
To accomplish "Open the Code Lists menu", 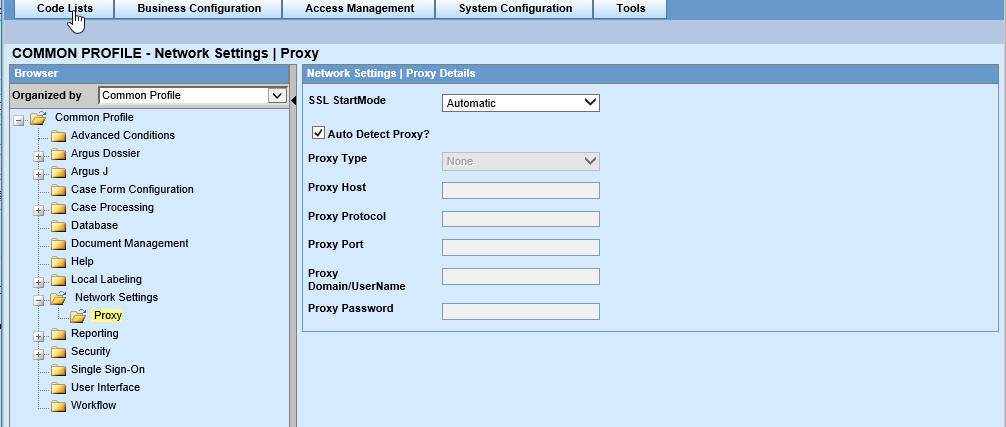I will (64, 9).
